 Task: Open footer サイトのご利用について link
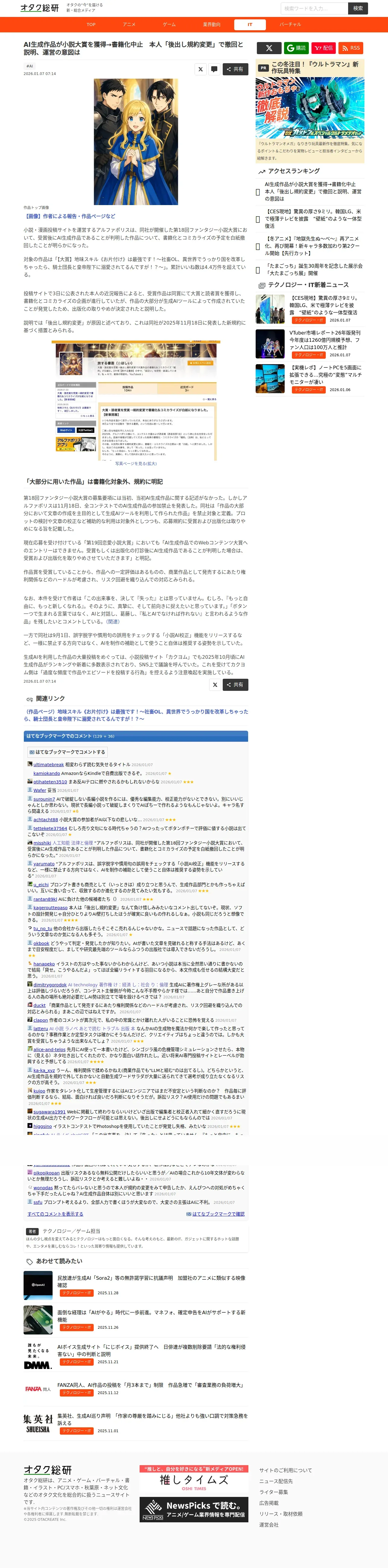tap(285, 1471)
